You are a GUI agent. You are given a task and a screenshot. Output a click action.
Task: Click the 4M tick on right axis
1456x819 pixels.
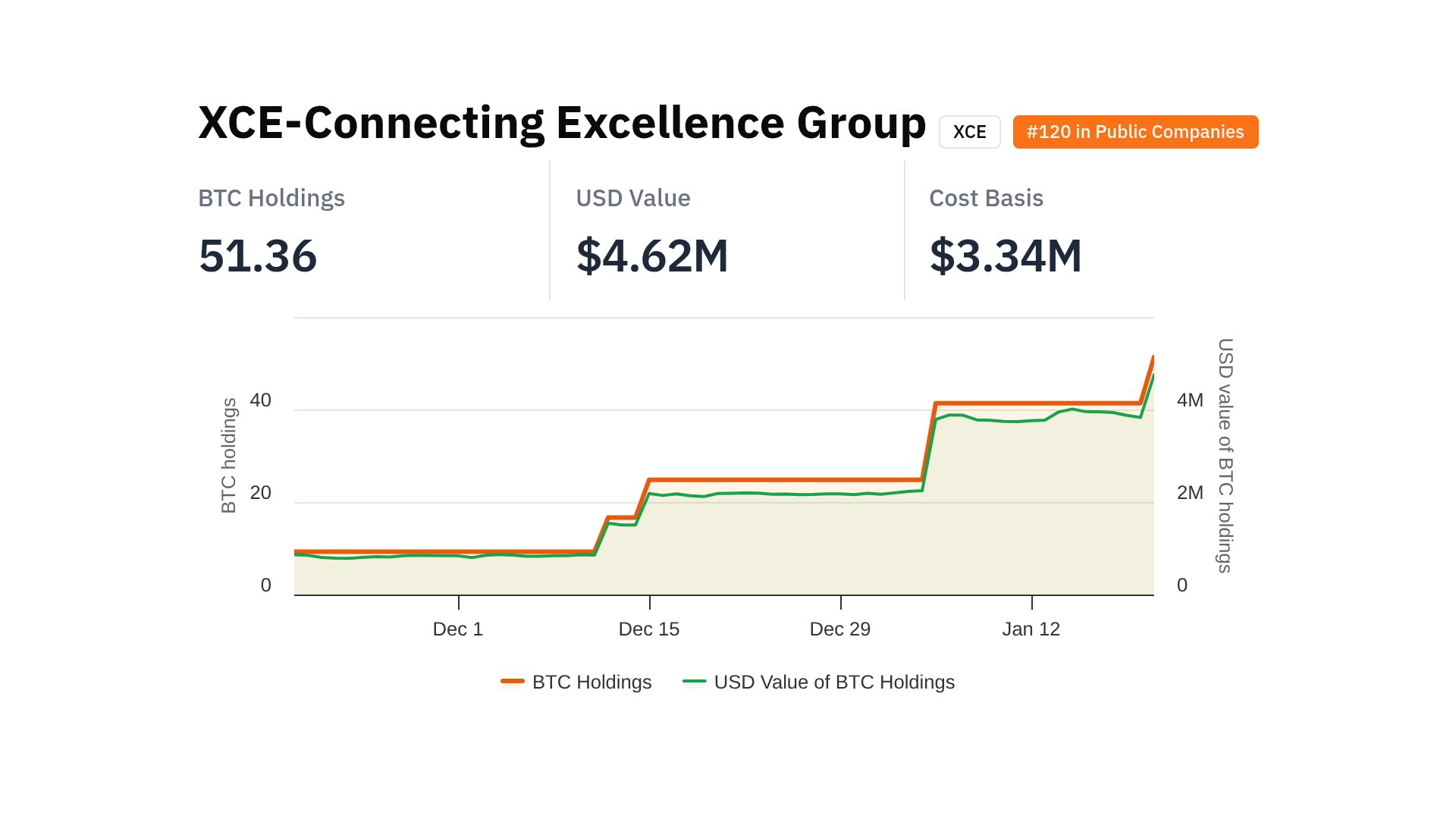1190,400
